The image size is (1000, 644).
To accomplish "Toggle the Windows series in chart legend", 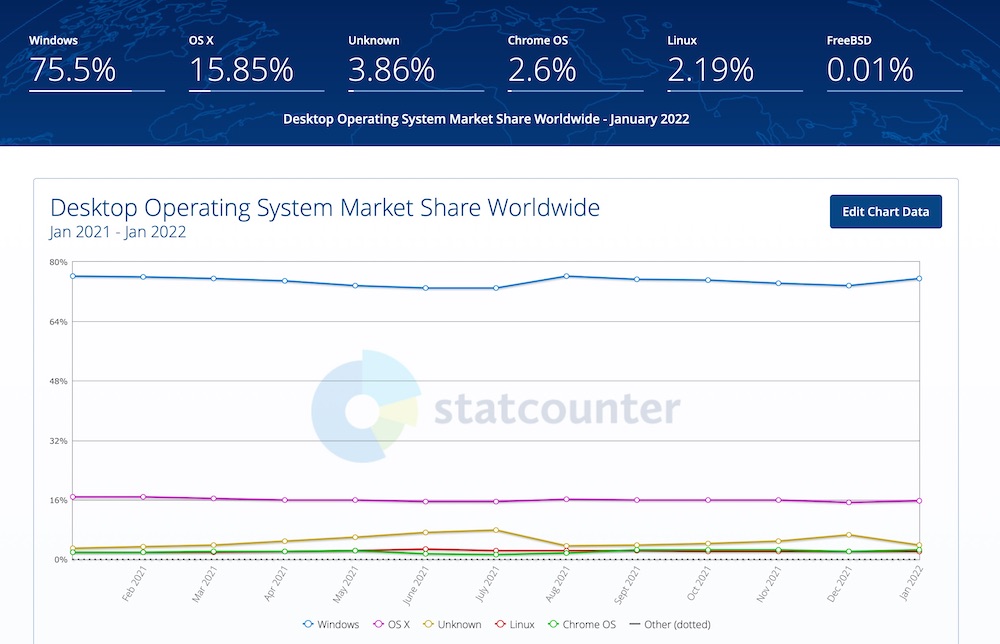I will click(331, 624).
